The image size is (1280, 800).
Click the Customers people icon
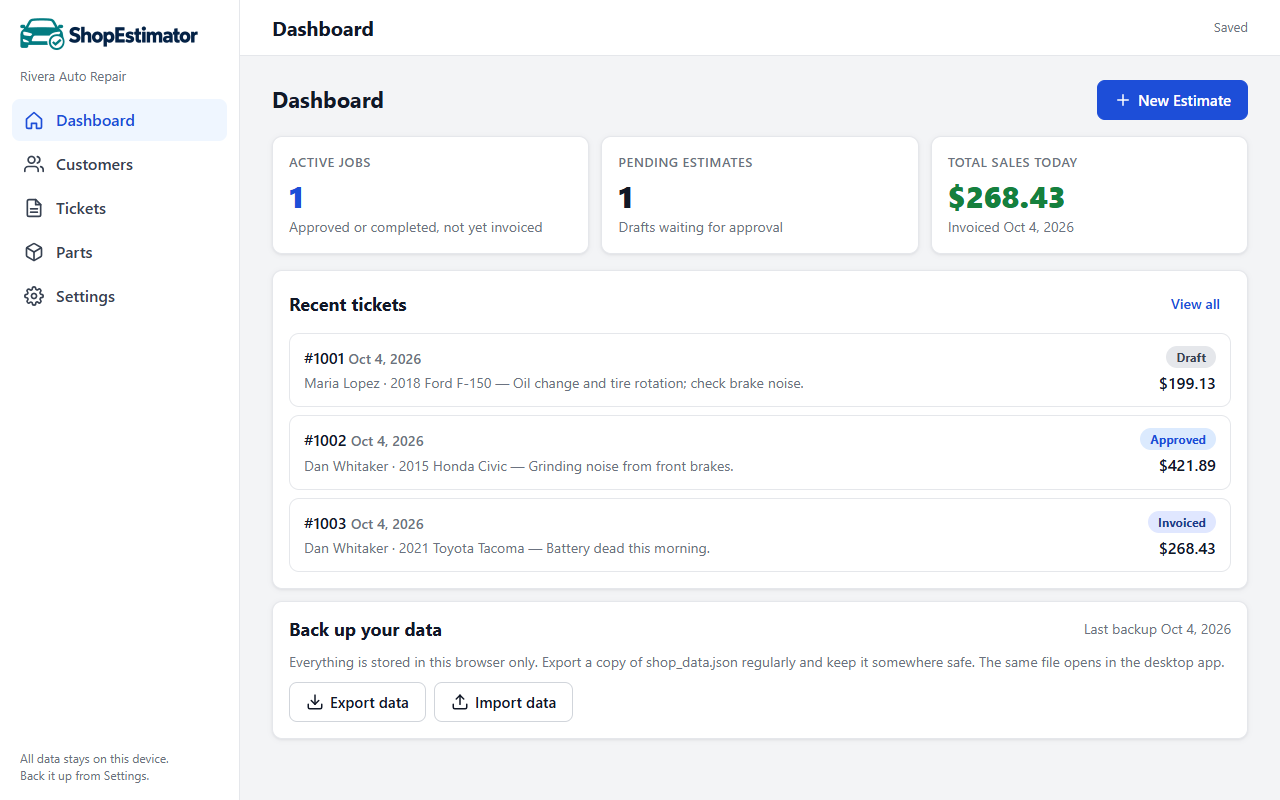[34, 165]
